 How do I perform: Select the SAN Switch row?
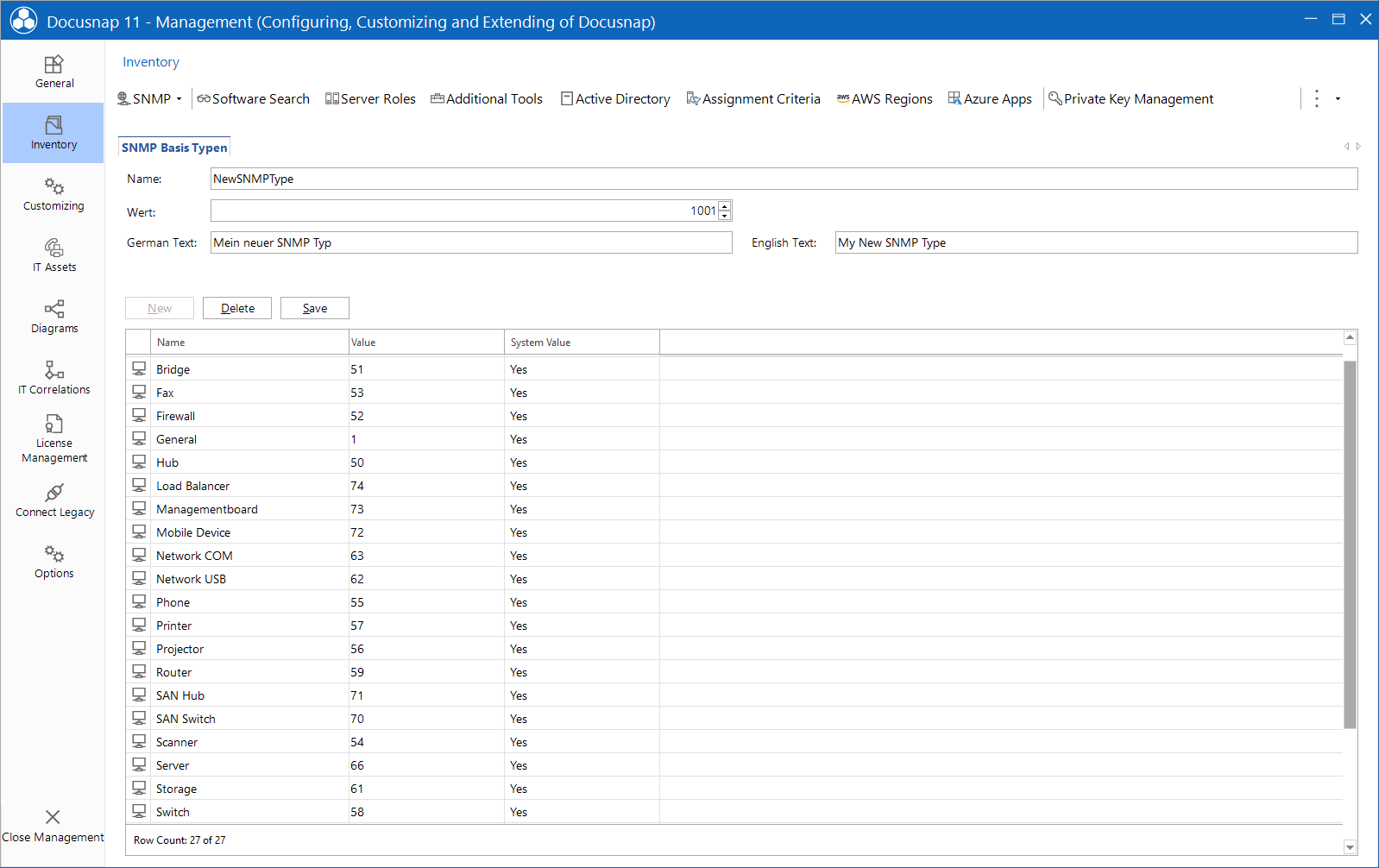tap(734, 719)
